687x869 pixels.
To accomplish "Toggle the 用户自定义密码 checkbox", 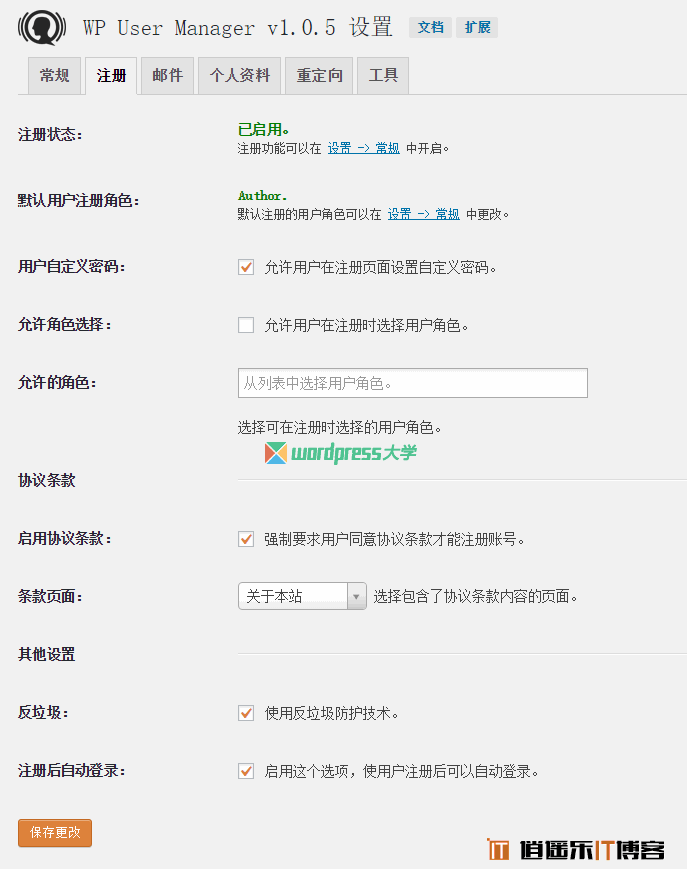I will coord(246,267).
